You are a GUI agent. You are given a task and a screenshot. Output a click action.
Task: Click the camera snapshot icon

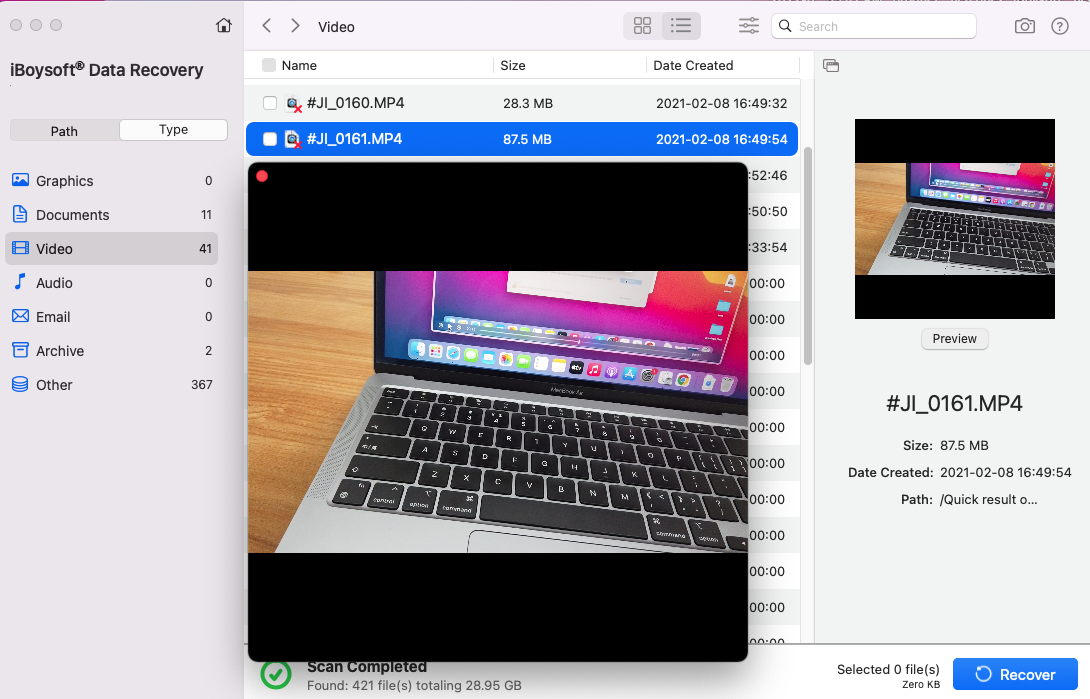coord(1024,26)
